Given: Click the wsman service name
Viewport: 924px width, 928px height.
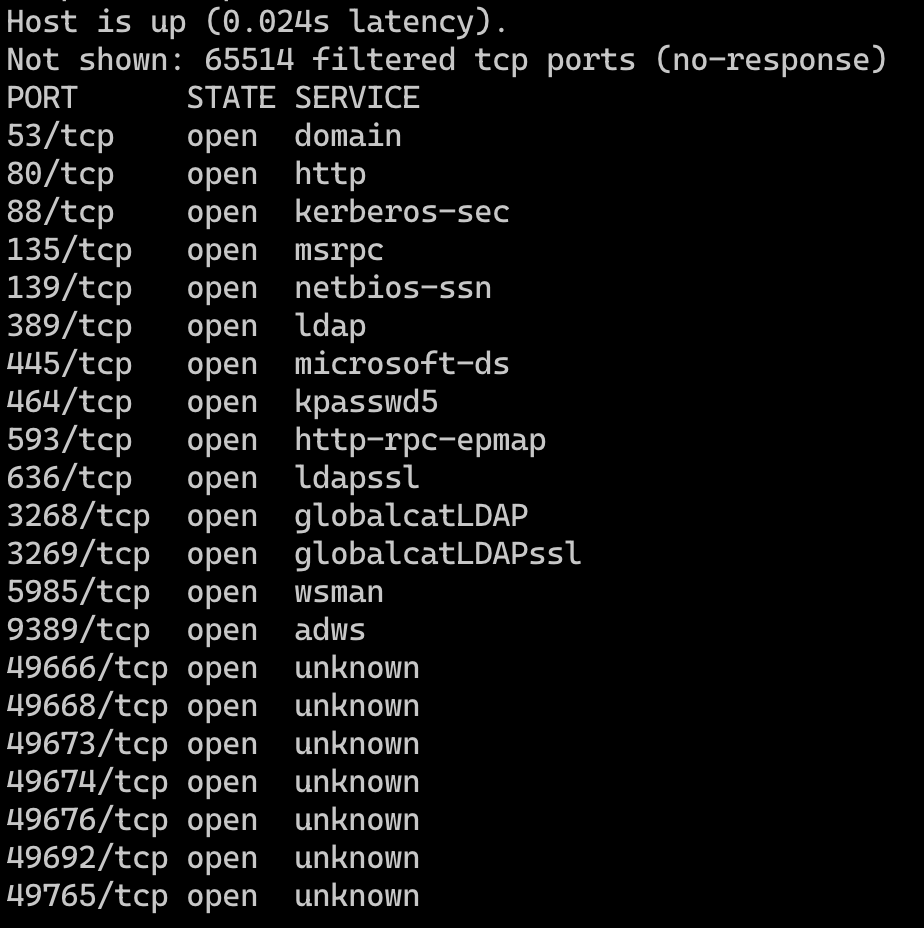Looking at the screenshot, I should point(339,592).
